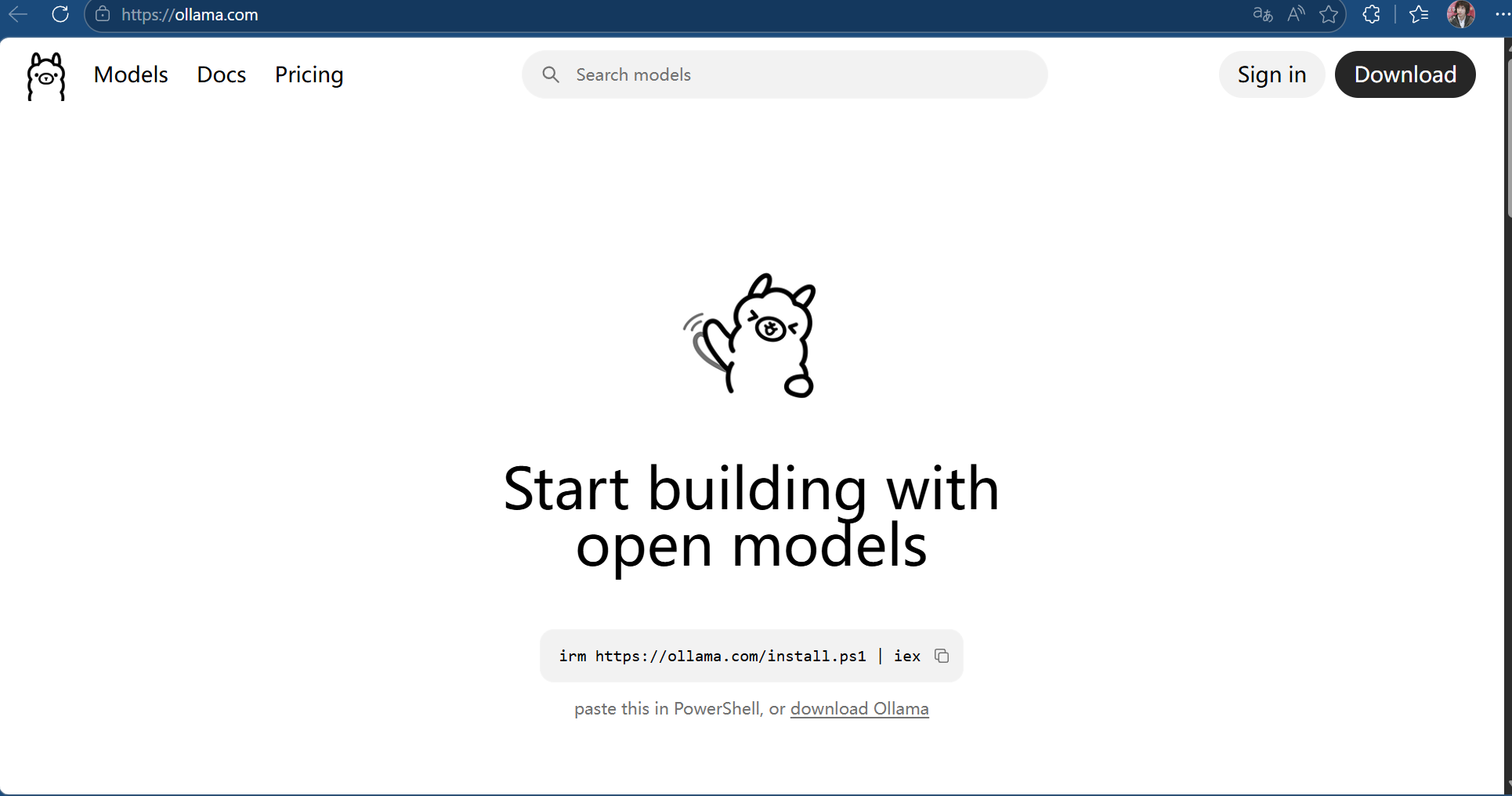Click the Sign in button
The width and height of the screenshot is (1512, 796).
1271,74
